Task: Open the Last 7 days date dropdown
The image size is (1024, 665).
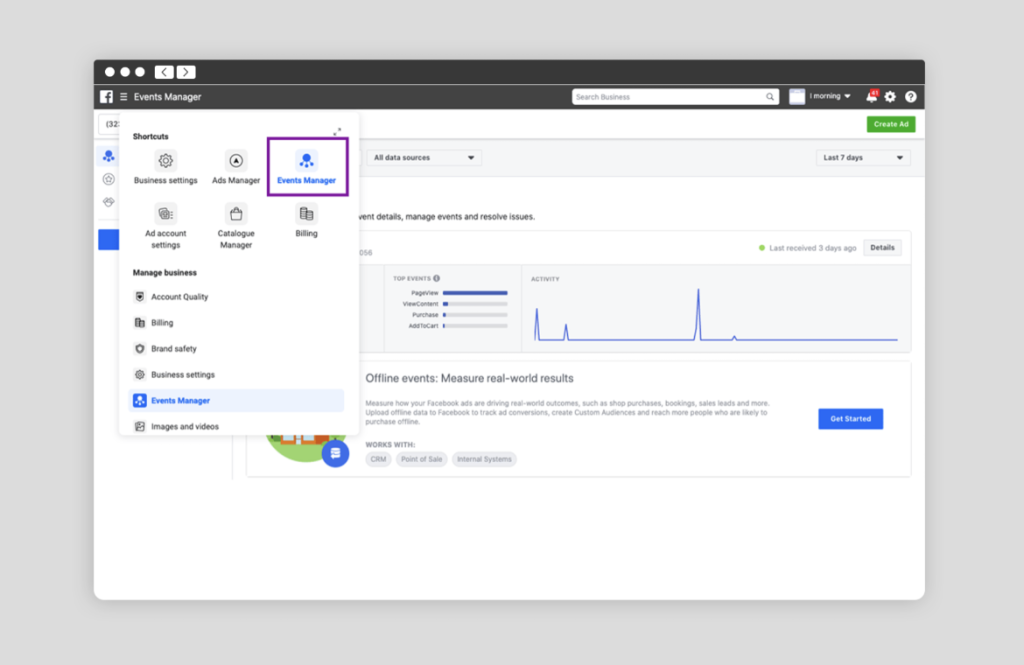Action: [863, 158]
